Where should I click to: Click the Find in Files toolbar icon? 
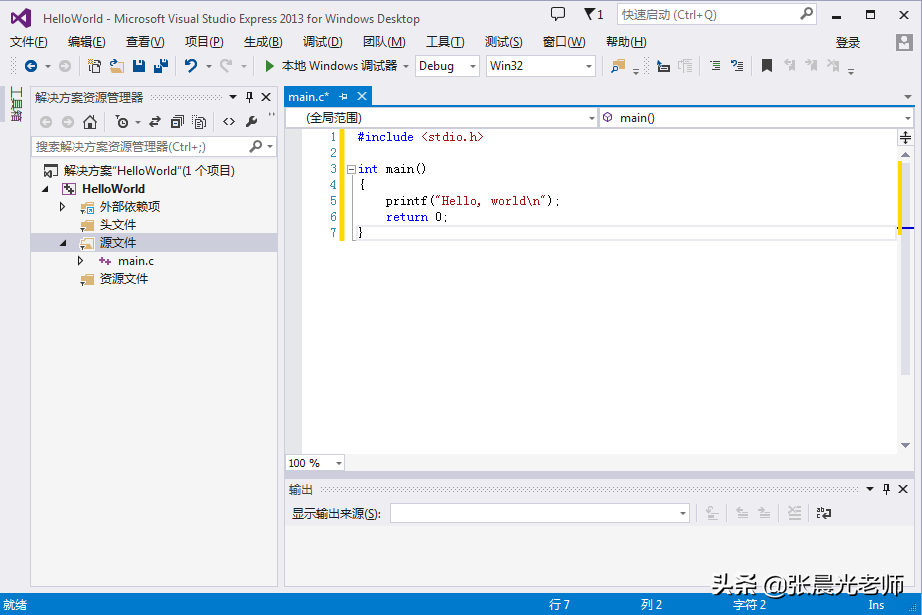[x=617, y=66]
